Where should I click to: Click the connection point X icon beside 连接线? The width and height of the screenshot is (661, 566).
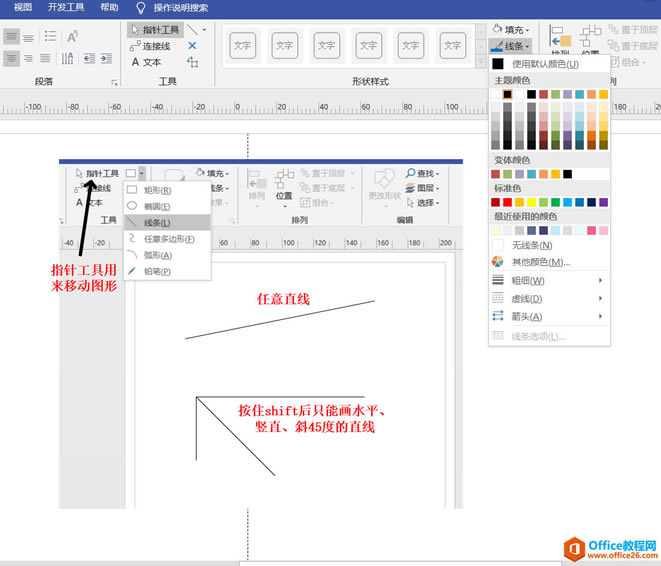[x=192, y=46]
